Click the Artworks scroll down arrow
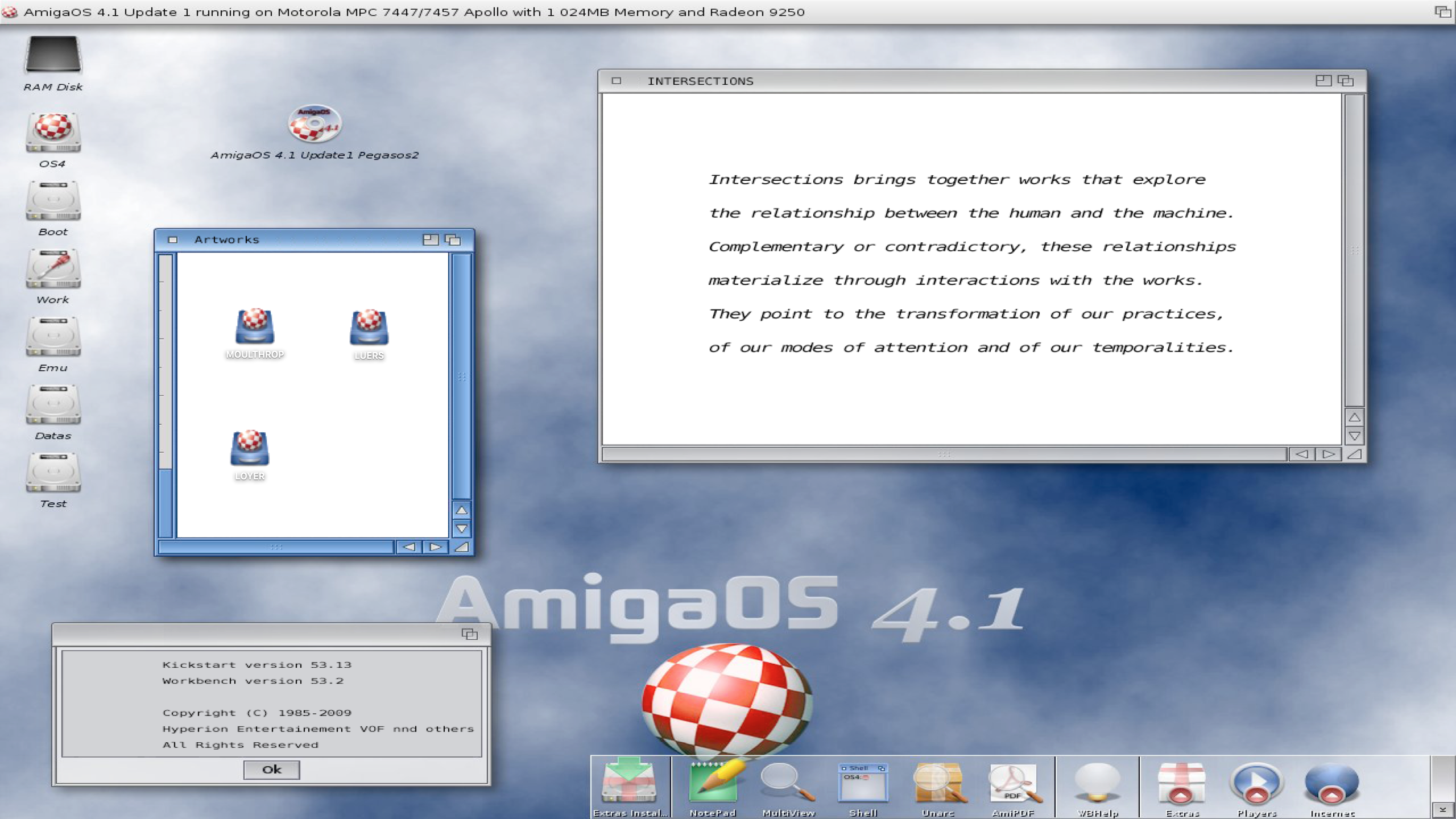The image size is (1456, 819). [x=462, y=529]
